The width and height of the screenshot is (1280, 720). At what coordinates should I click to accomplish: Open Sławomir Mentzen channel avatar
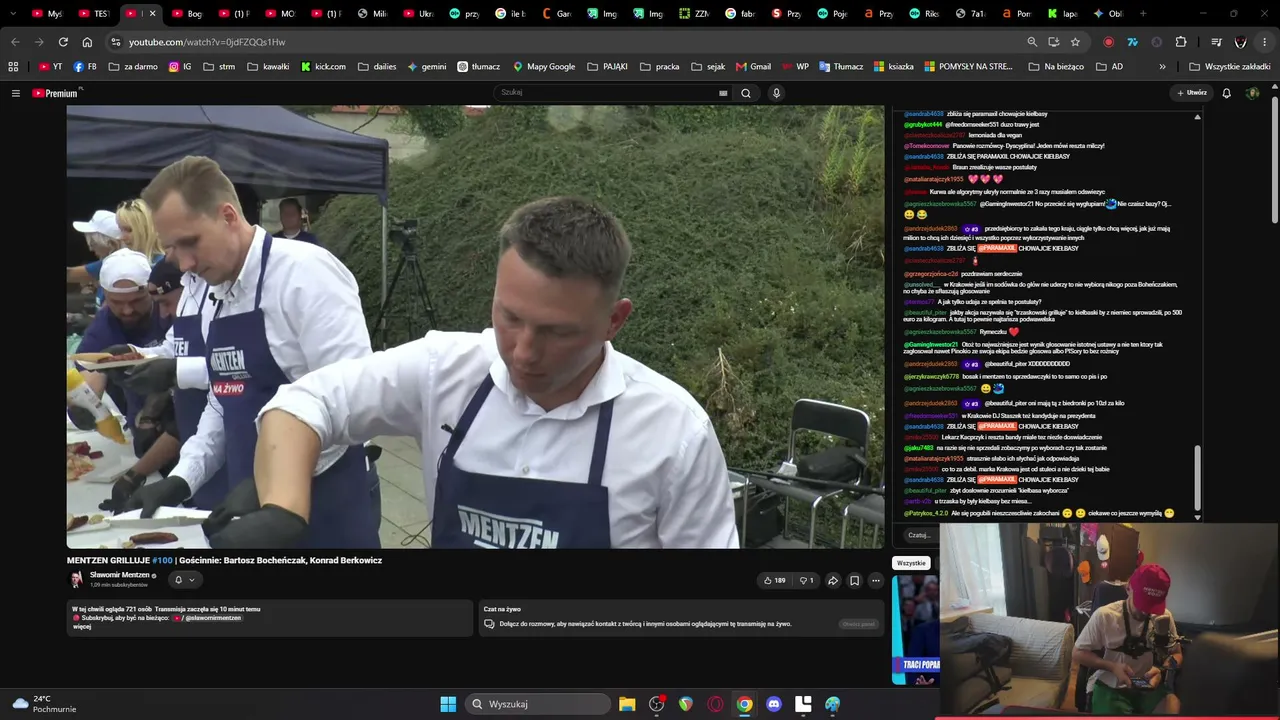(76, 579)
